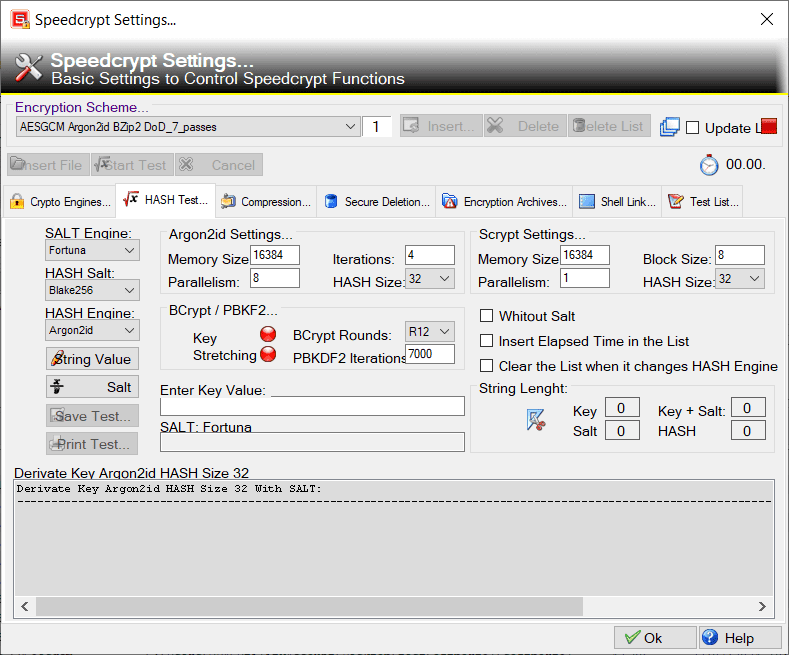The image size is (789, 655).
Task: Click the Key Stretching red BCrypt indicator
Action: tap(268, 334)
